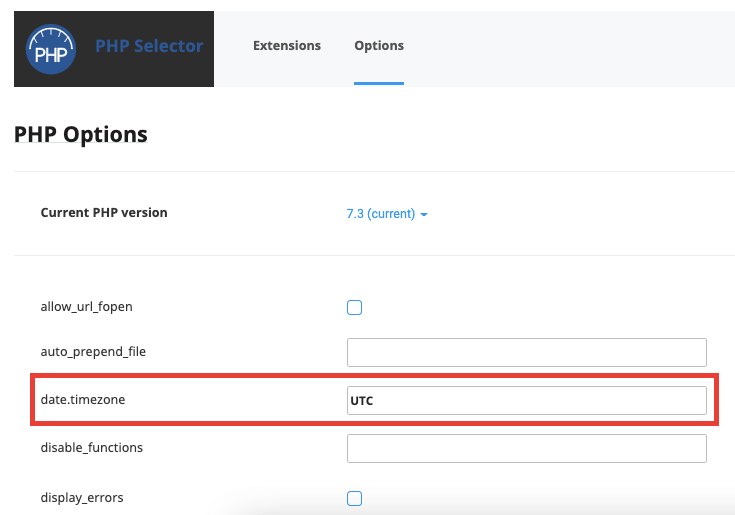Select the Options tab

(x=379, y=46)
